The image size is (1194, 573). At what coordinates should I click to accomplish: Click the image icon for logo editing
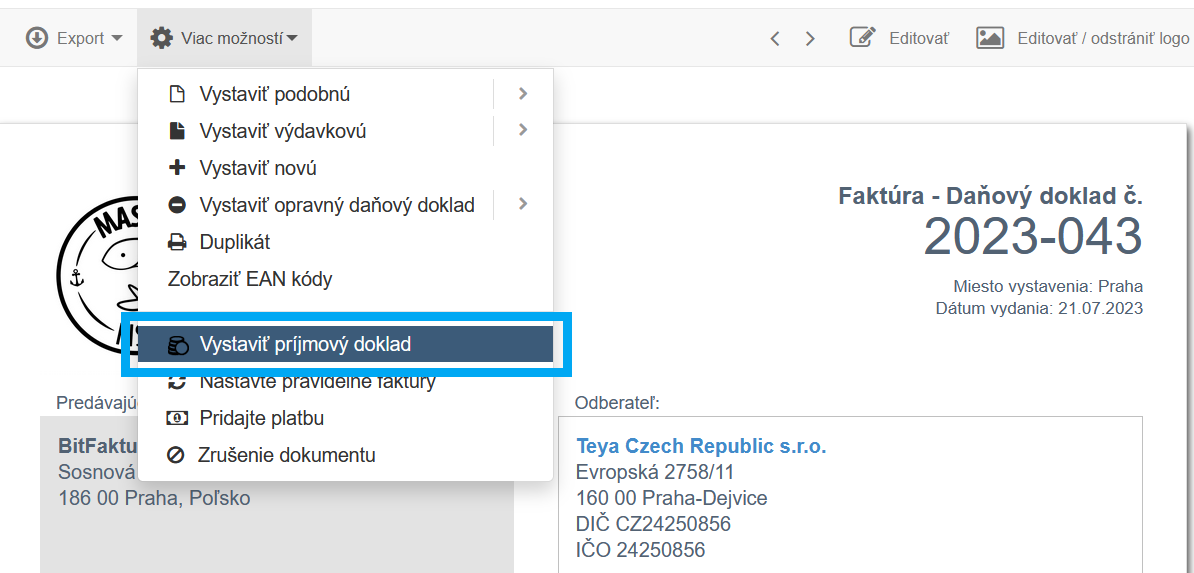990,38
